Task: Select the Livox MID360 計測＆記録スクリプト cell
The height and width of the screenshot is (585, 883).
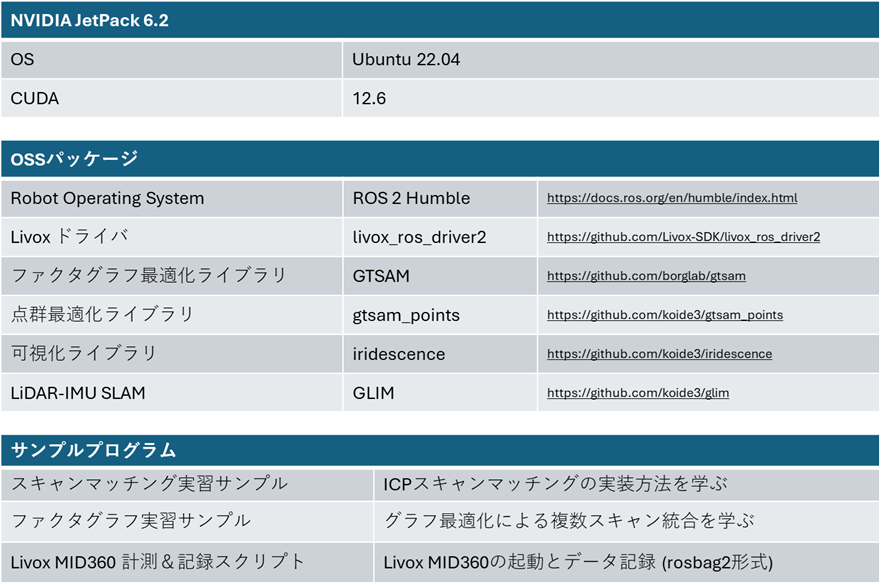Action: point(157,562)
